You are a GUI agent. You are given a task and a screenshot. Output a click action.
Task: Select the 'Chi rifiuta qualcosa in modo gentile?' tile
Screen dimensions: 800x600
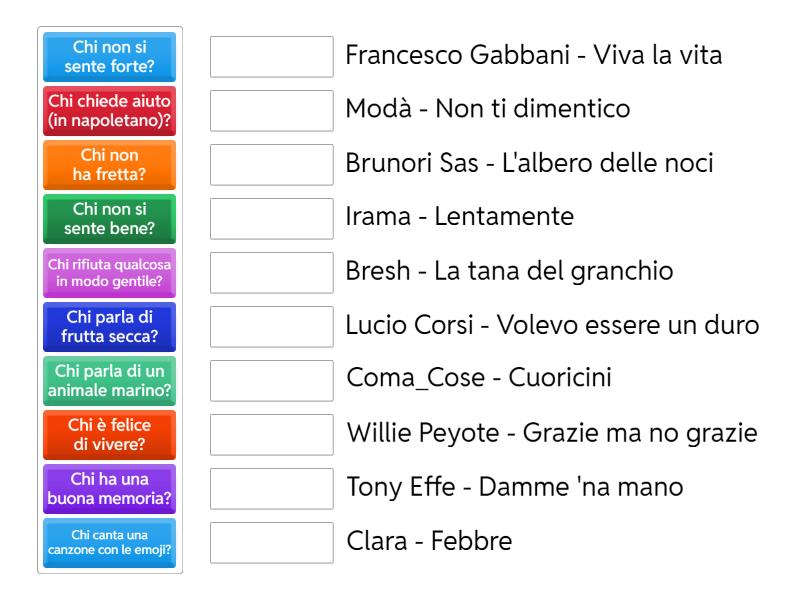(110, 273)
